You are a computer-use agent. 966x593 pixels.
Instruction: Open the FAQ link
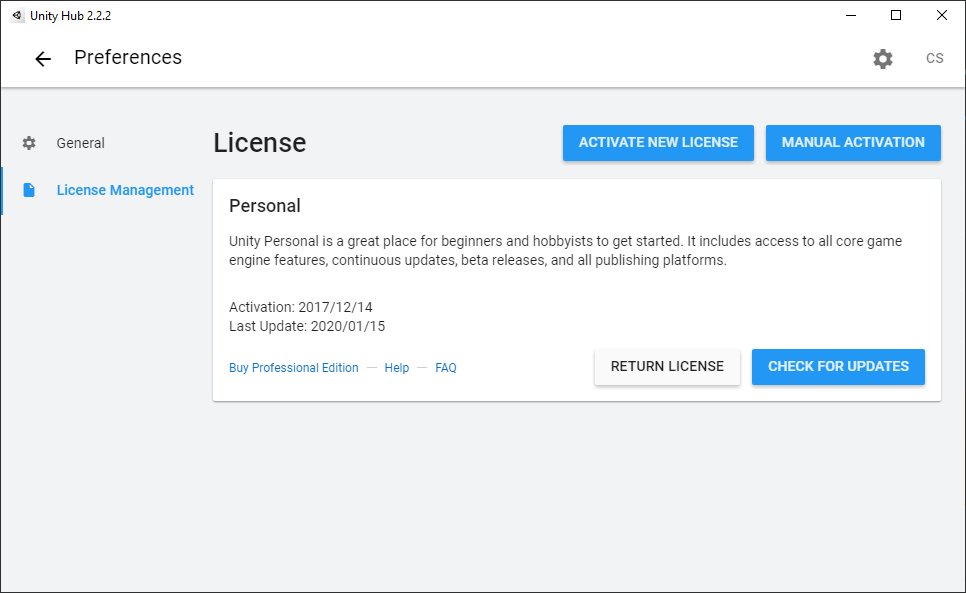pos(446,368)
